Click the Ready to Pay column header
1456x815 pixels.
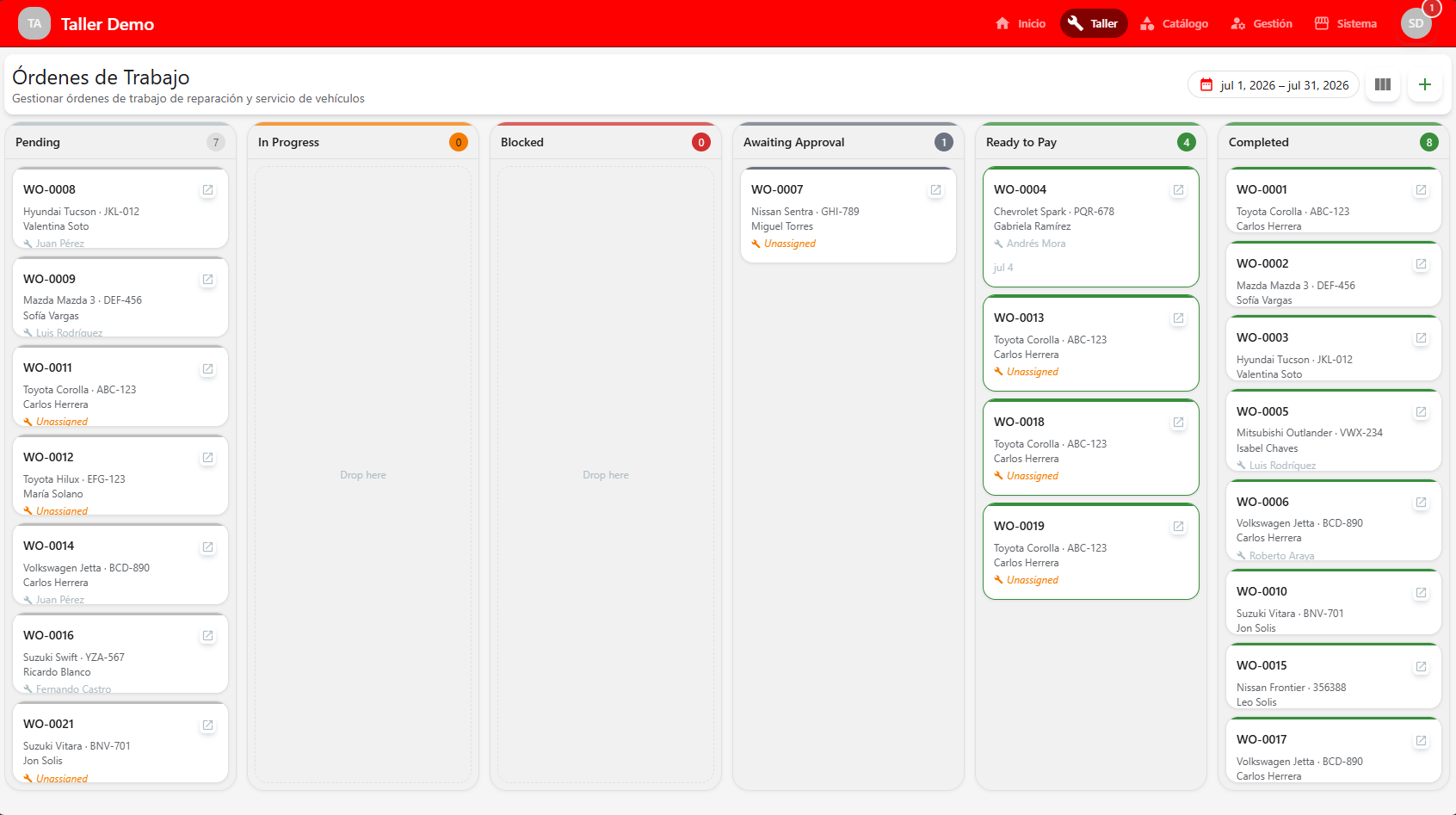click(x=1091, y=142)
